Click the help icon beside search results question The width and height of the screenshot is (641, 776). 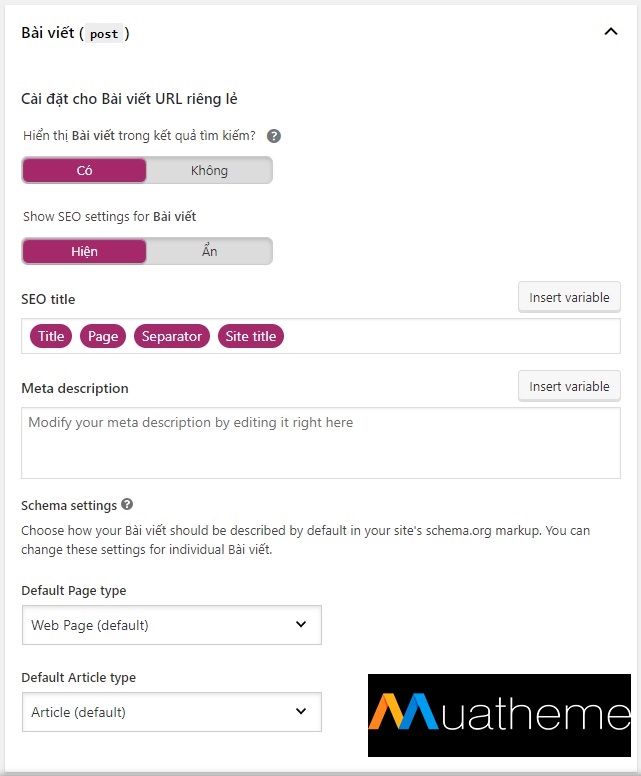click(x=274, y=136)
